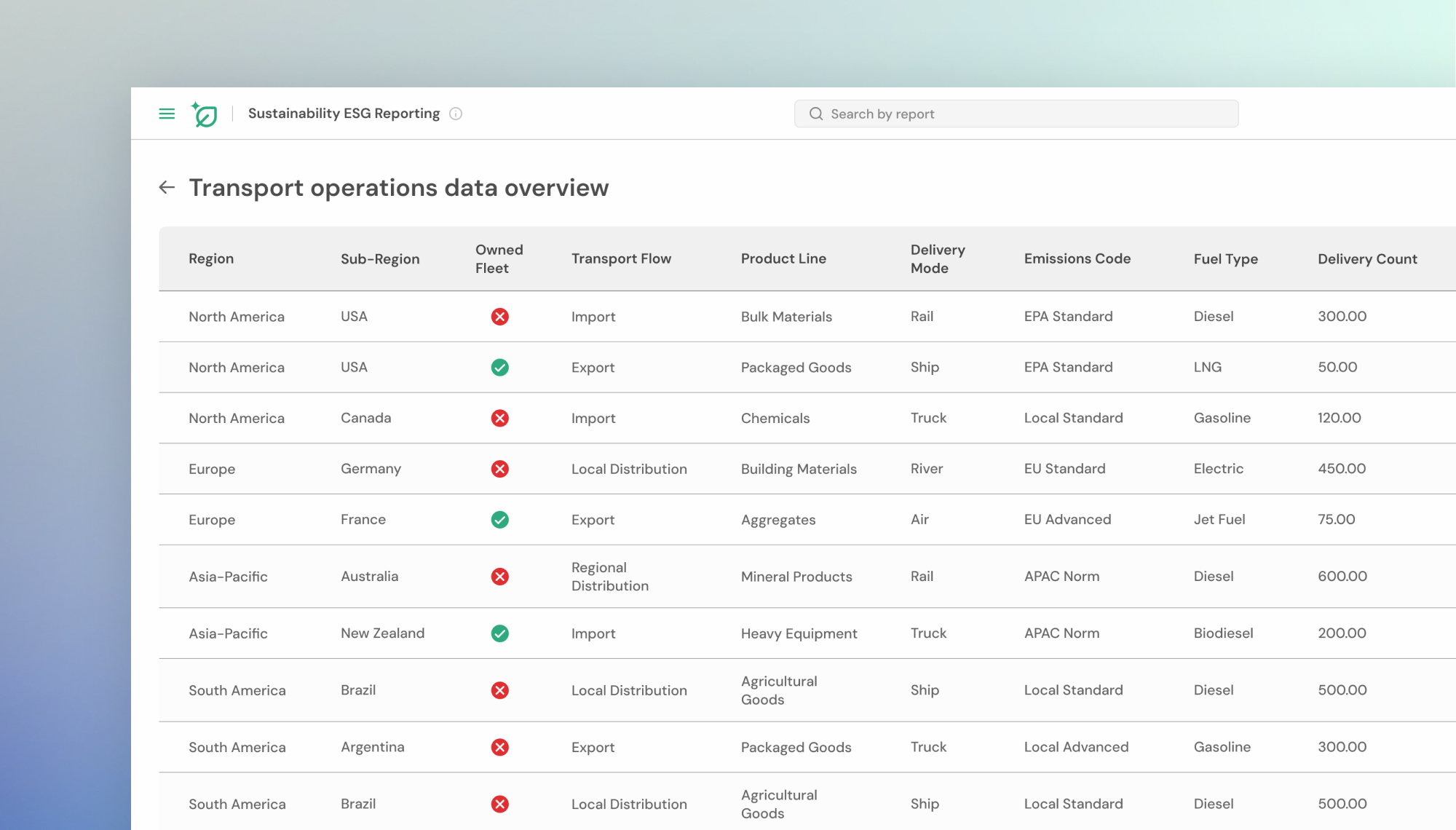Click the Biodiesel fuel type cell

point(1223,633)
